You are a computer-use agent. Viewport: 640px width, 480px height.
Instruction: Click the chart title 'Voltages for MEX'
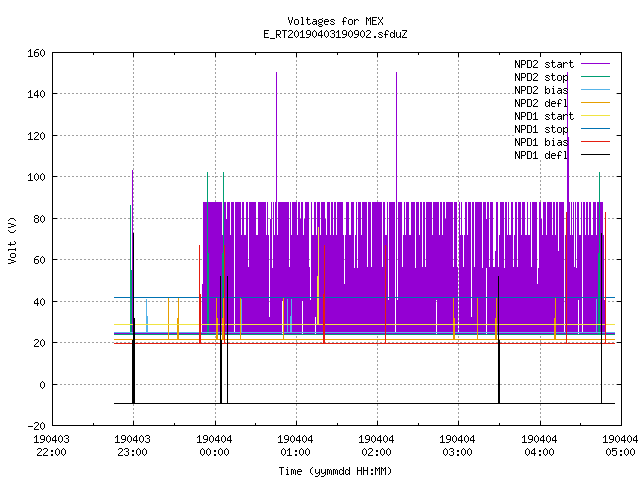[x=335, y=21]
